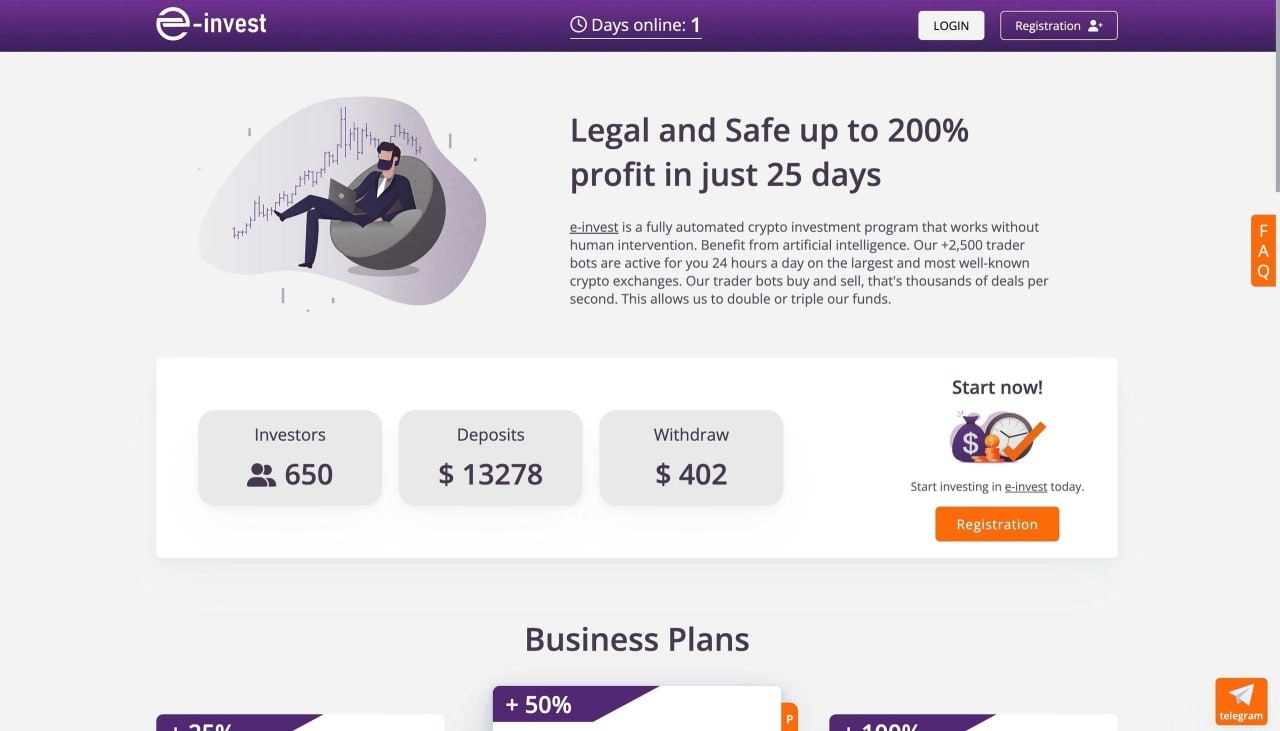Follow the e-invest link in description paragraph
This screenshot has width=1280, height=731.
[594, 227]
